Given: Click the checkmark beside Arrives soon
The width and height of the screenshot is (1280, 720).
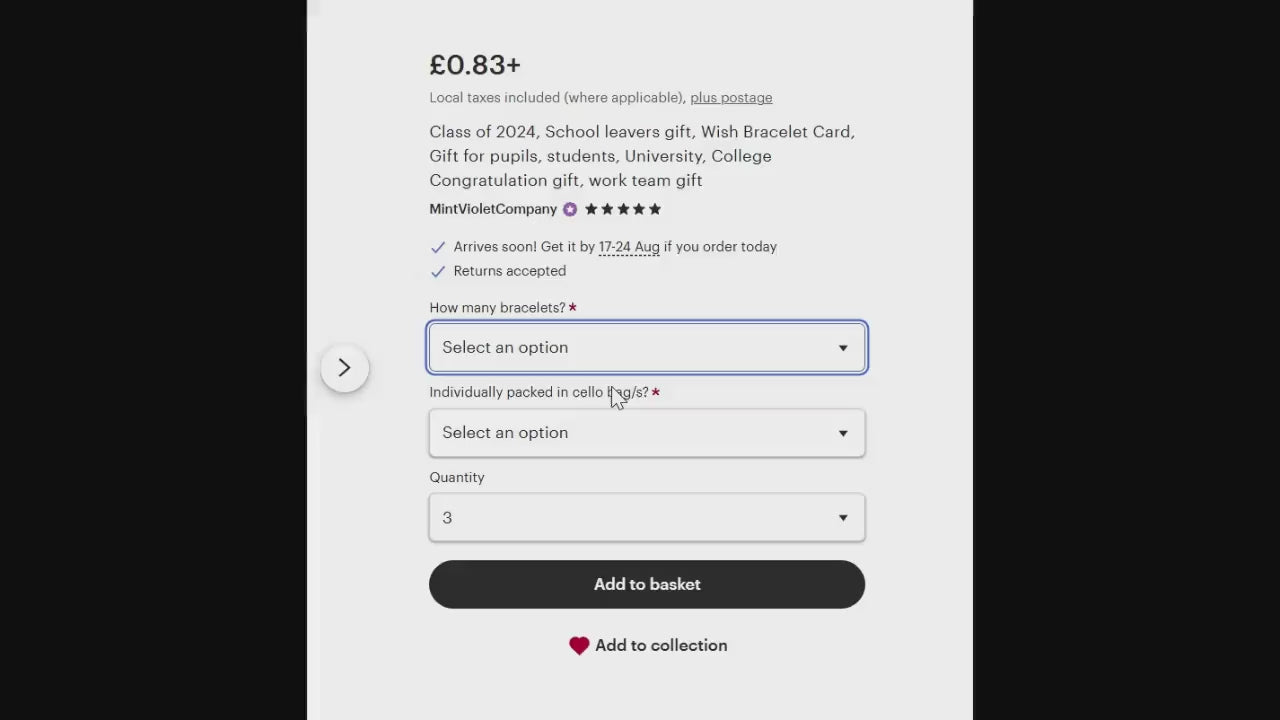Looking at the screenshot, I should (437, 247).
